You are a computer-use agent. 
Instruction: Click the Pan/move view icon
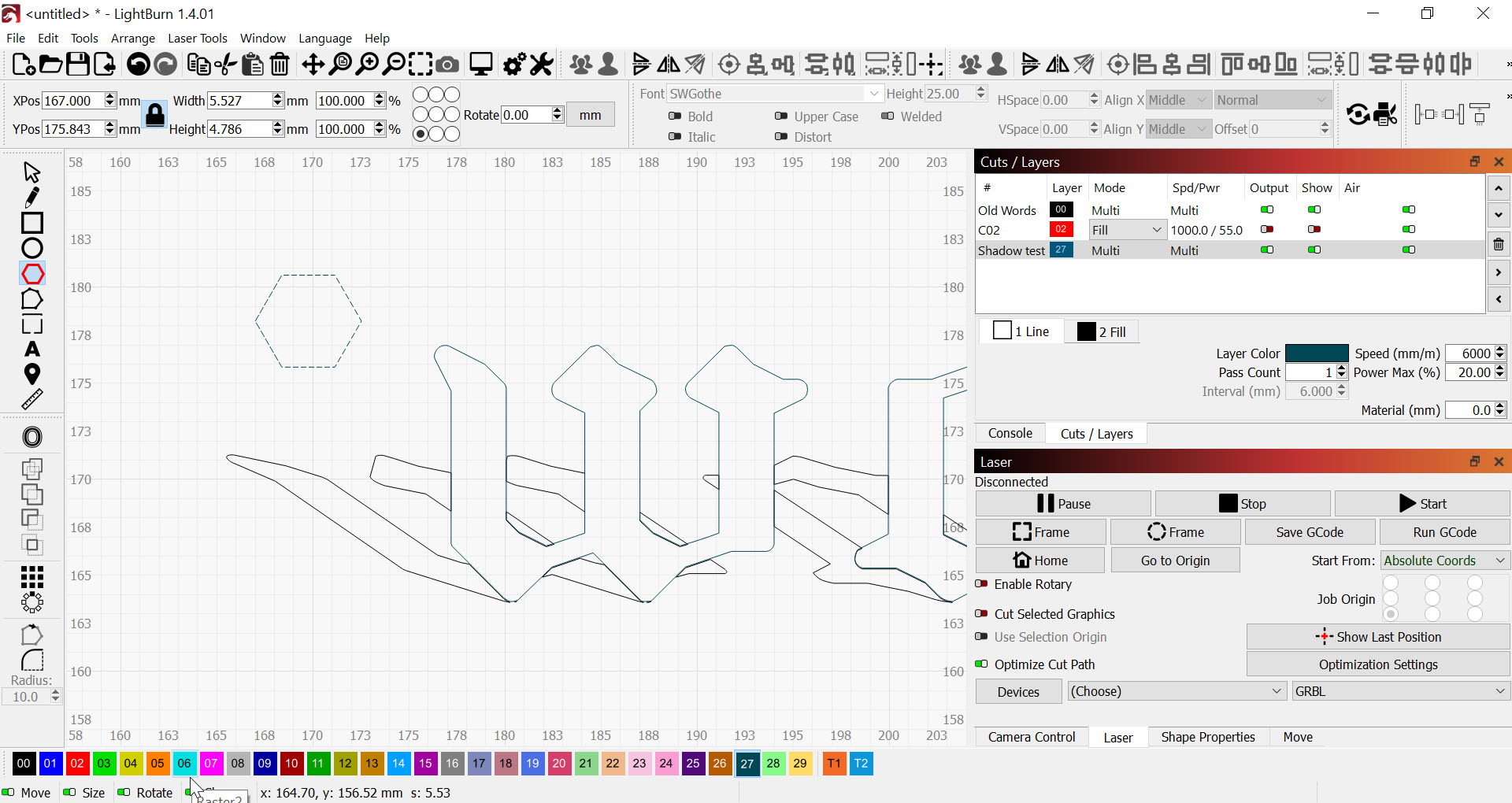click(313, 65)
